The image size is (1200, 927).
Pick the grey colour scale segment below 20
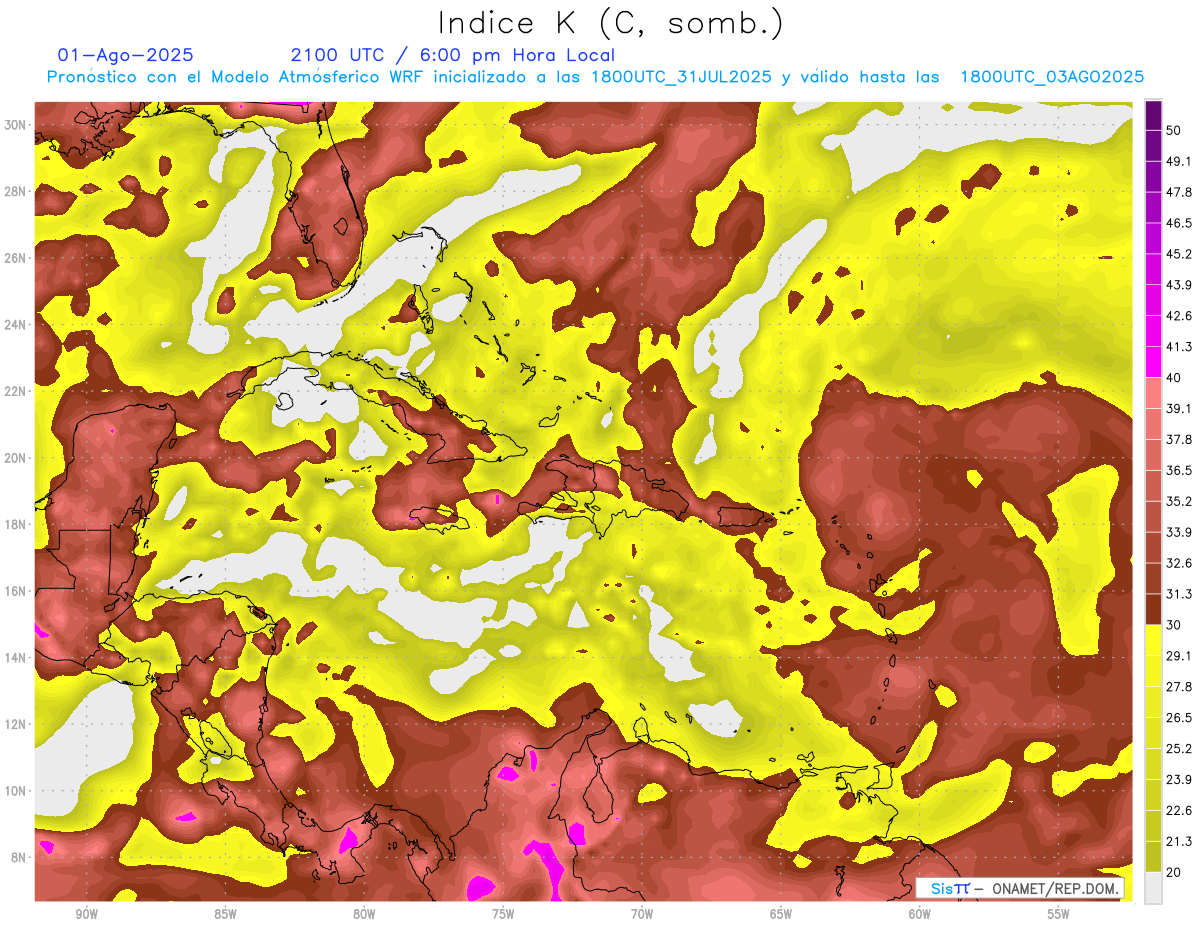(x=1153, y=886)
